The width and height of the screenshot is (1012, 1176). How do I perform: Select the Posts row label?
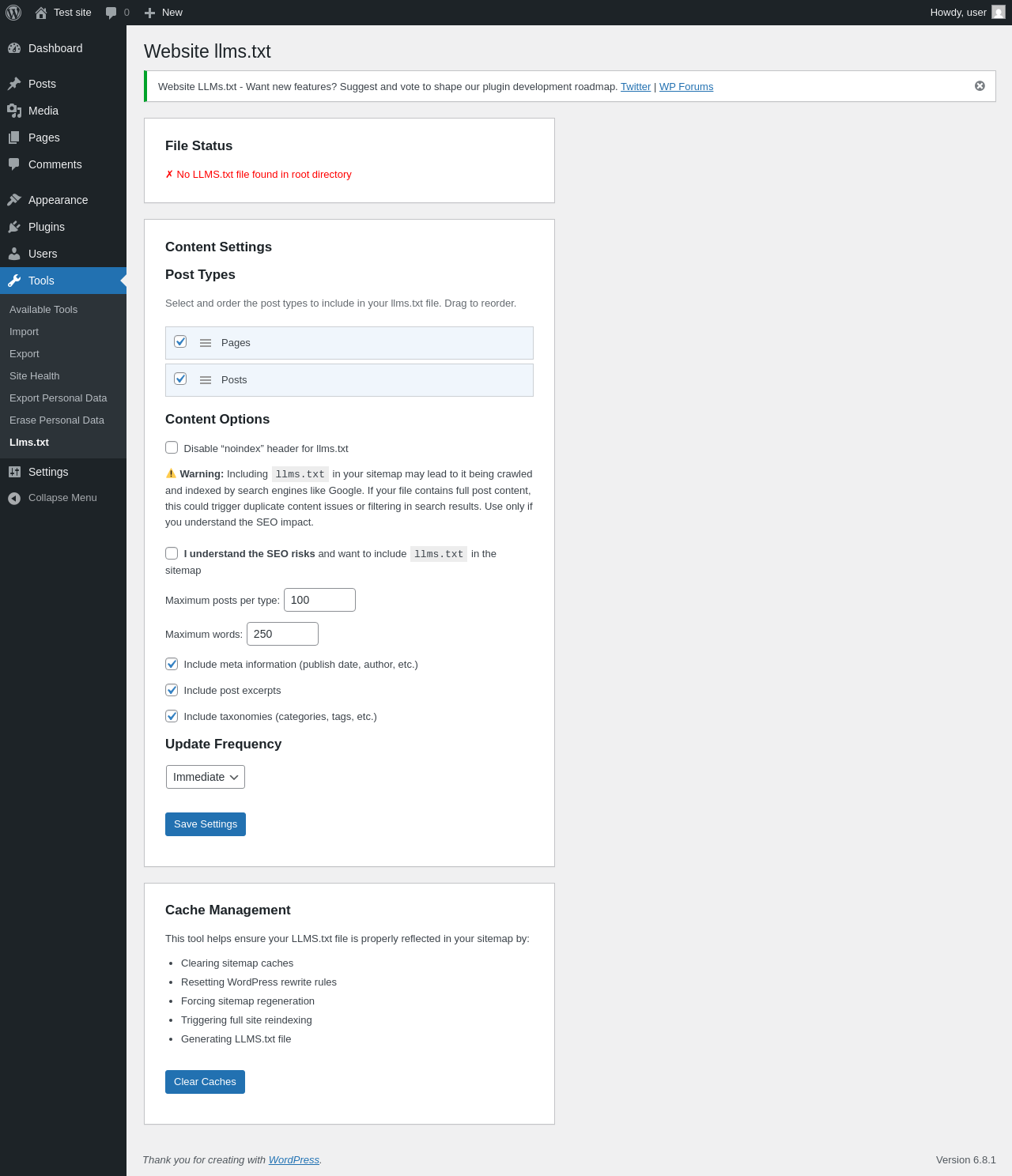click(234, 380)
